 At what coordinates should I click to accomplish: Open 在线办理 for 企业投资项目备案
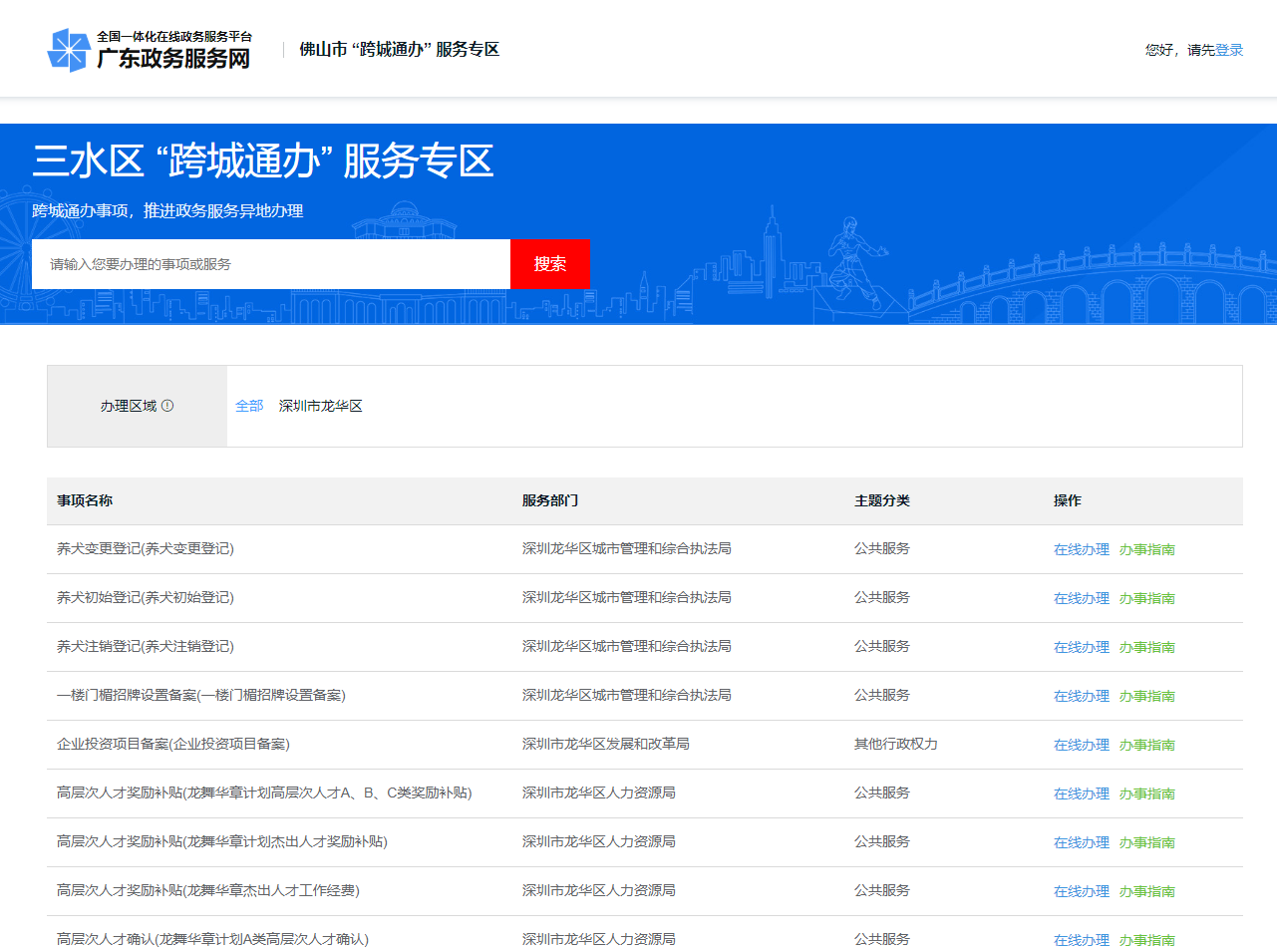click(x=1081, y=745)
